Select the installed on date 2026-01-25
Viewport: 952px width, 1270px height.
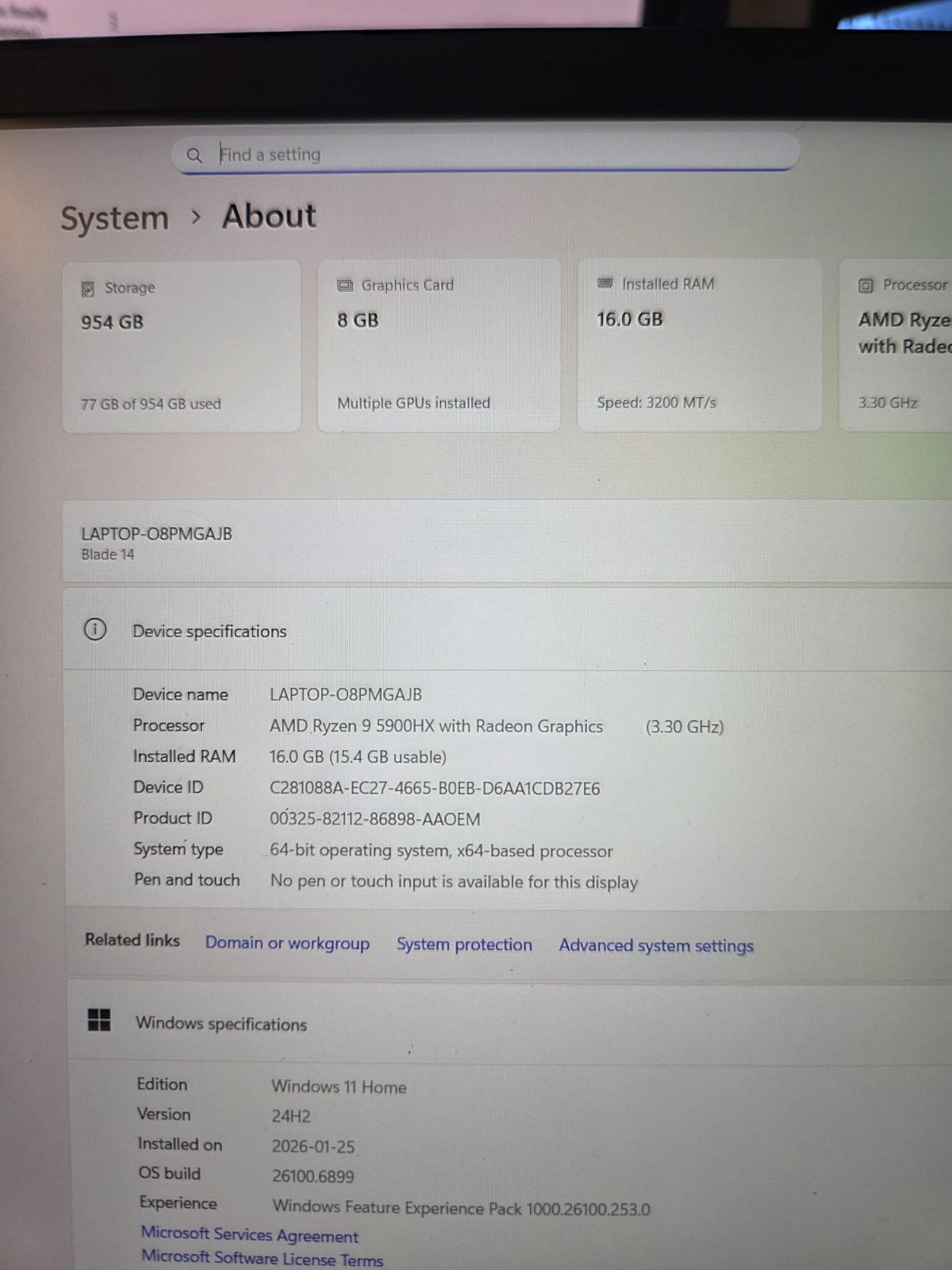tap(313, 1146)
